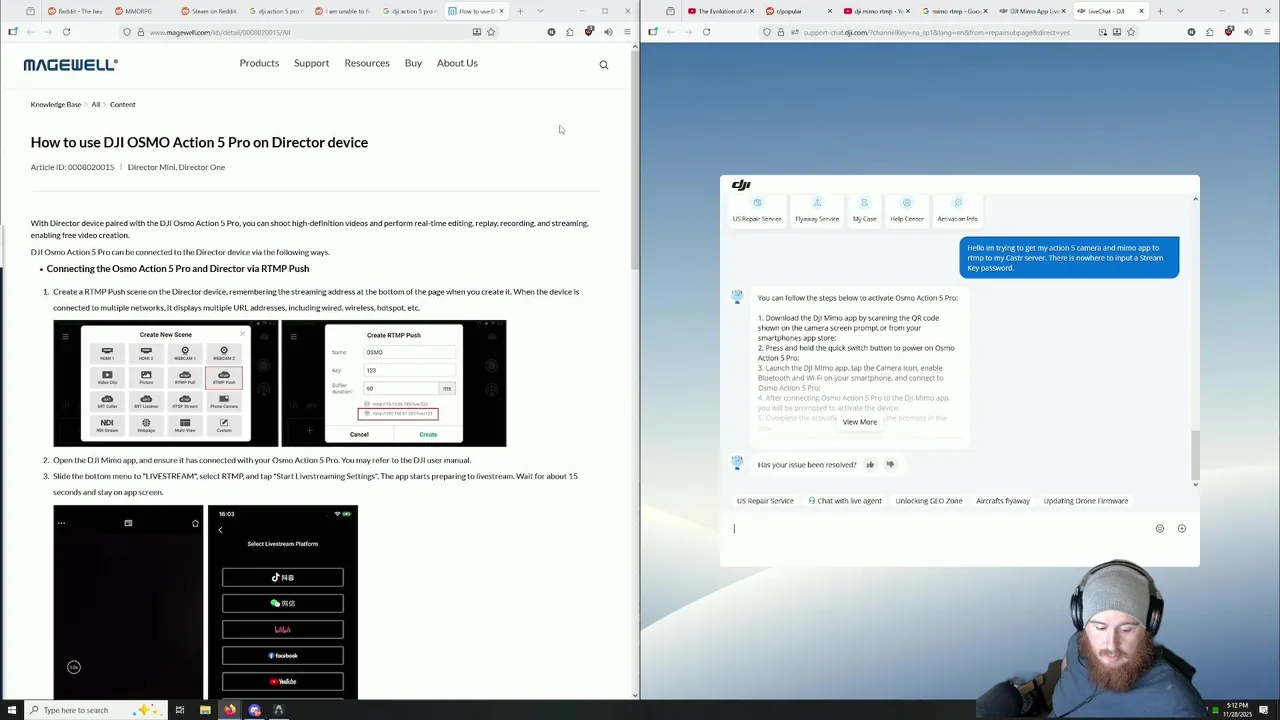
Task: Open My Case shortcut in DJI chat
Action: click(864, 210)
